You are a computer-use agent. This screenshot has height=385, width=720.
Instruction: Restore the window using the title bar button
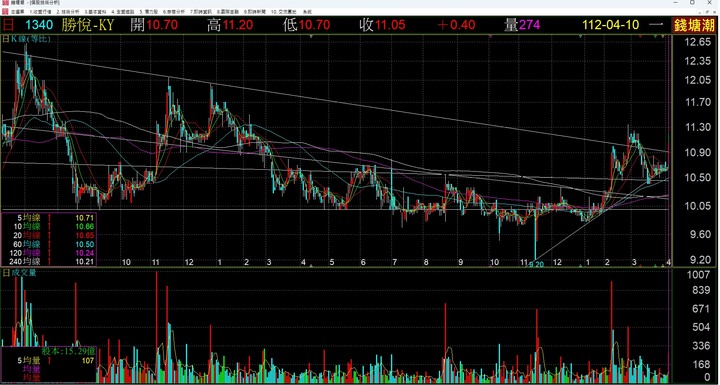coord(692,3)
